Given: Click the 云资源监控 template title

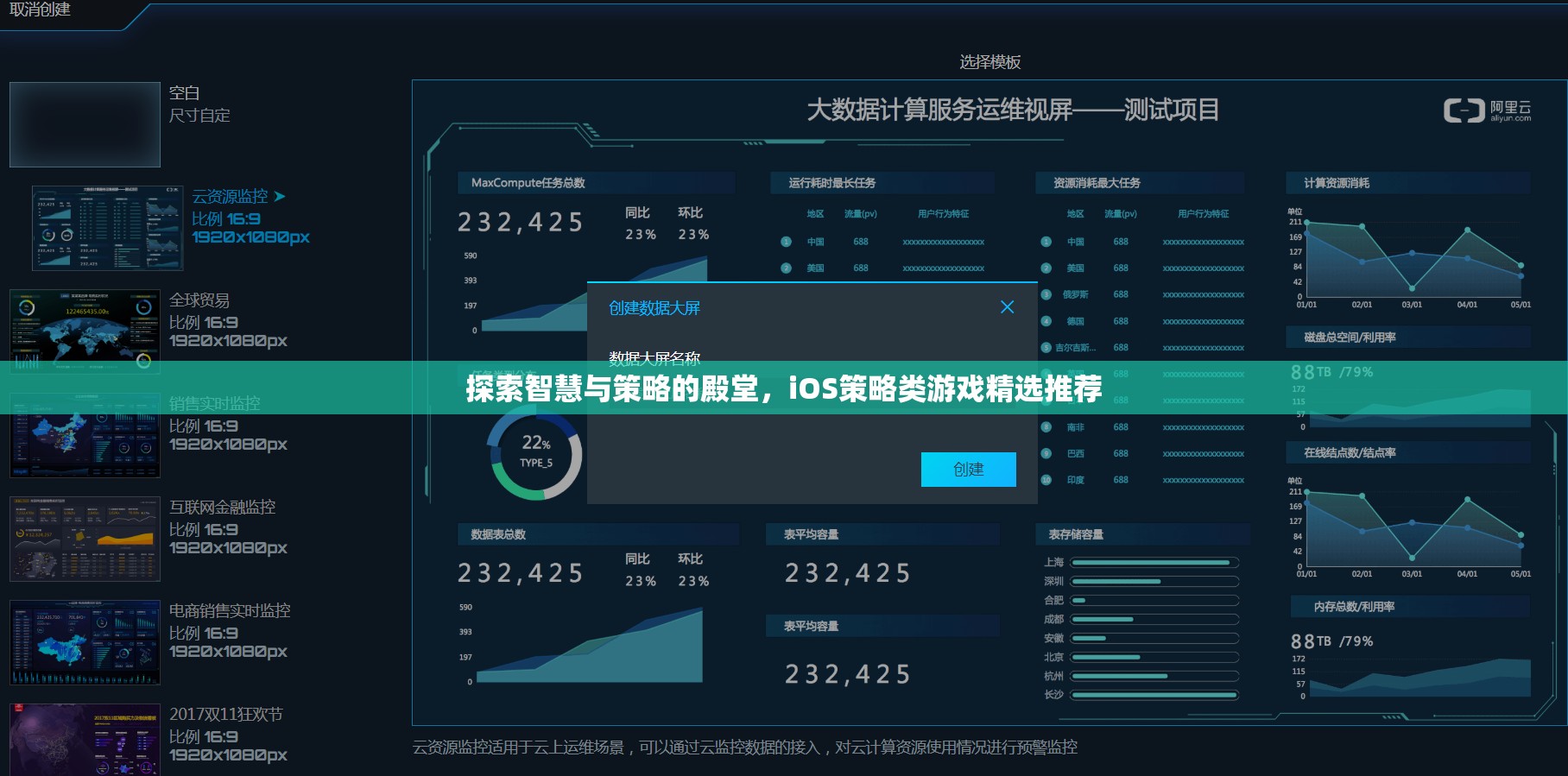Looking at the screenshot, I should tap(230, 197).
